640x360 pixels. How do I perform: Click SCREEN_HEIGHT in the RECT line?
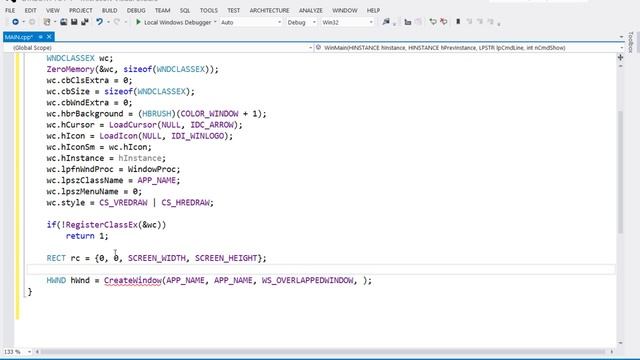click(226, 258)
